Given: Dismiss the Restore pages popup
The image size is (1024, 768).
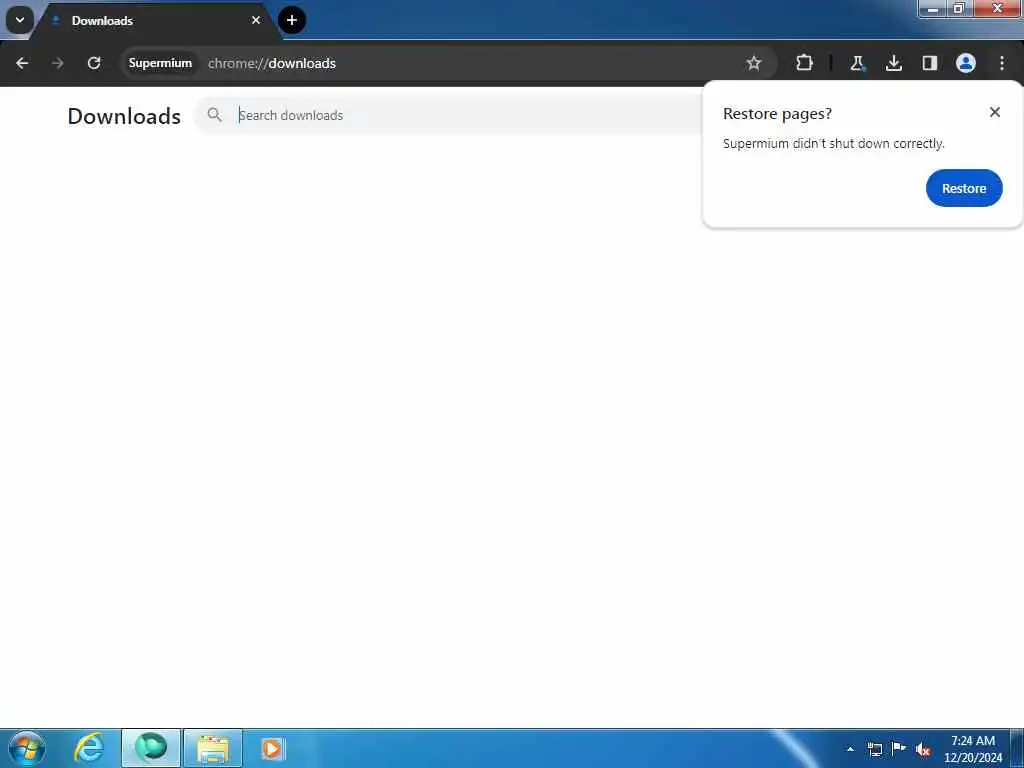Looking at the screenshot, I should click(x=995, y=112).
